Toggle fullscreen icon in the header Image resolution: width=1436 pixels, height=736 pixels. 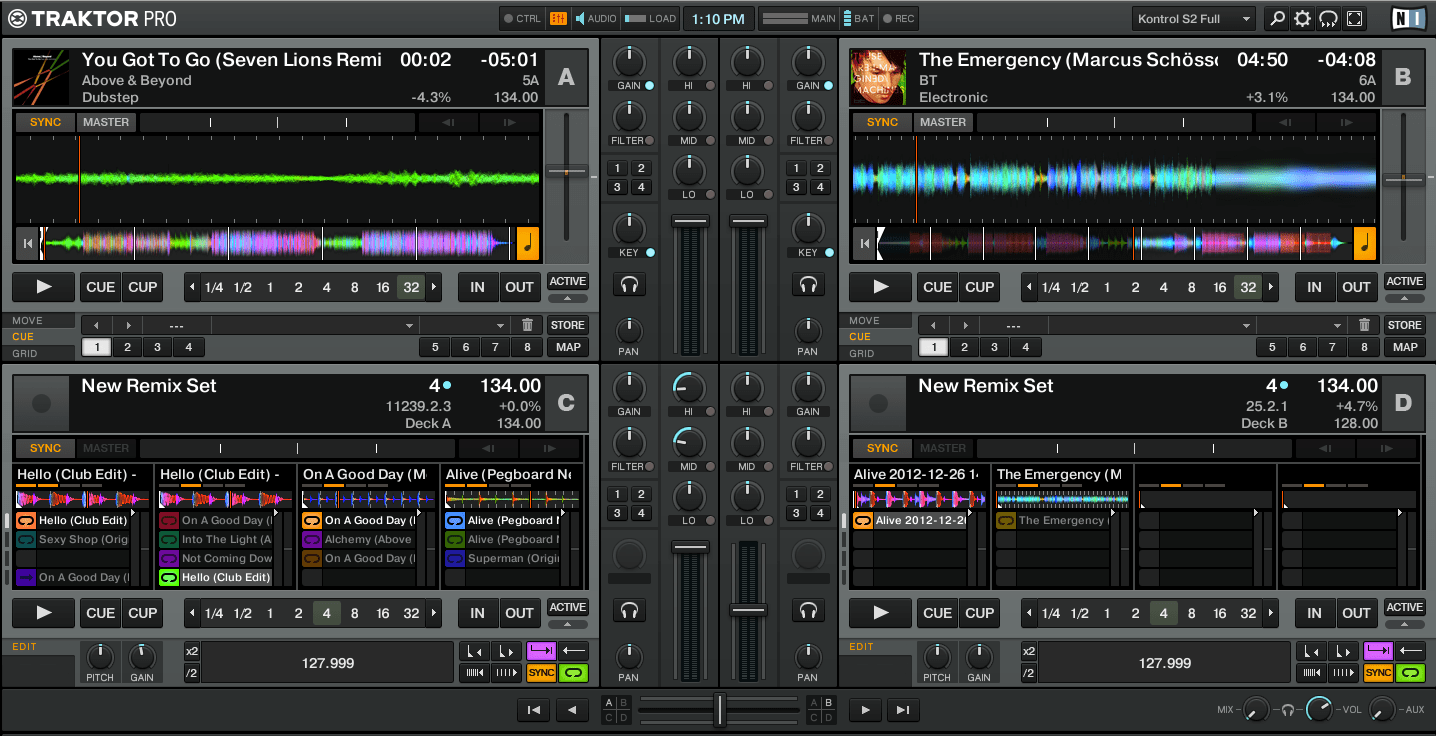[x=1354, y=18]
